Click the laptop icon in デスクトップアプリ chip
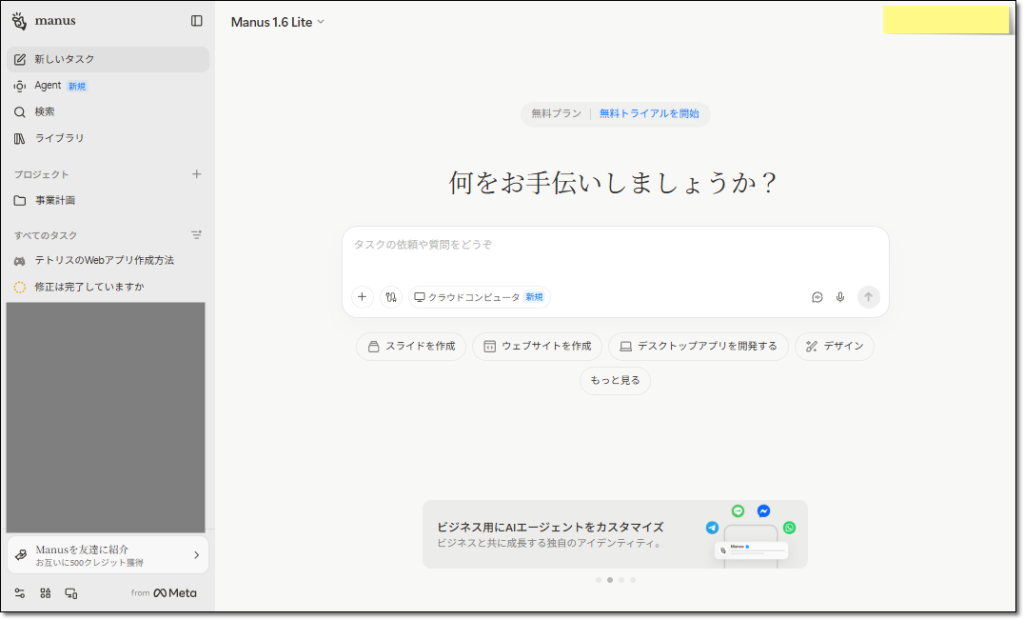The width and height of the screenshot is (1024, 620). [626, 347]
